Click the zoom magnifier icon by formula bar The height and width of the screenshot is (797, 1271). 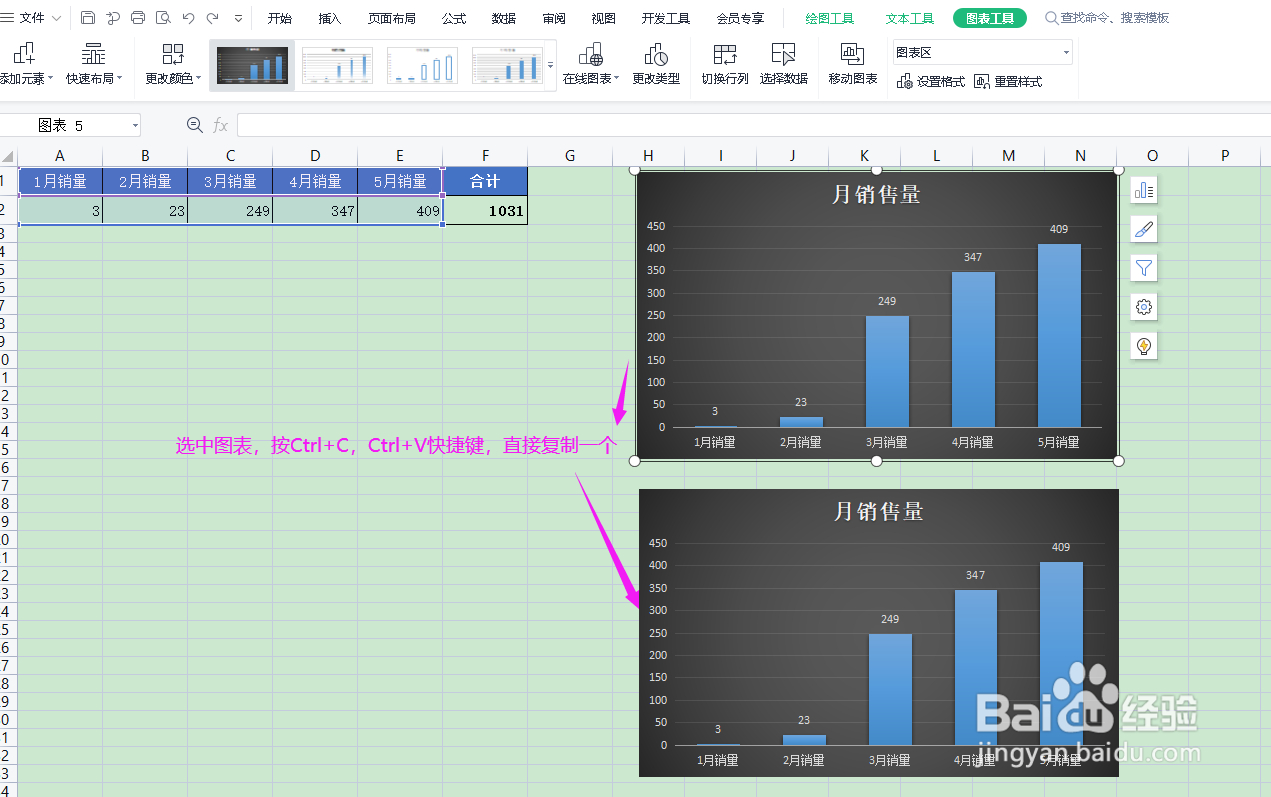(x=195, y=125)
